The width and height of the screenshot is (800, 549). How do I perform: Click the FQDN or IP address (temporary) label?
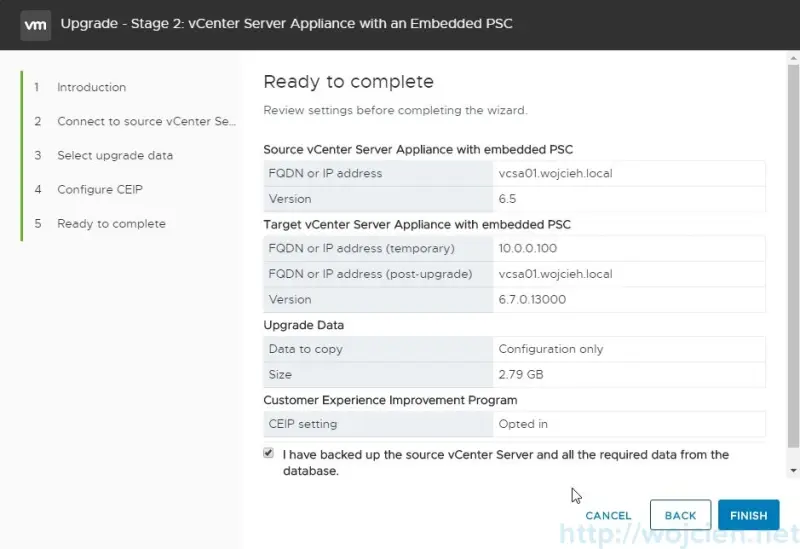[361, 248]
